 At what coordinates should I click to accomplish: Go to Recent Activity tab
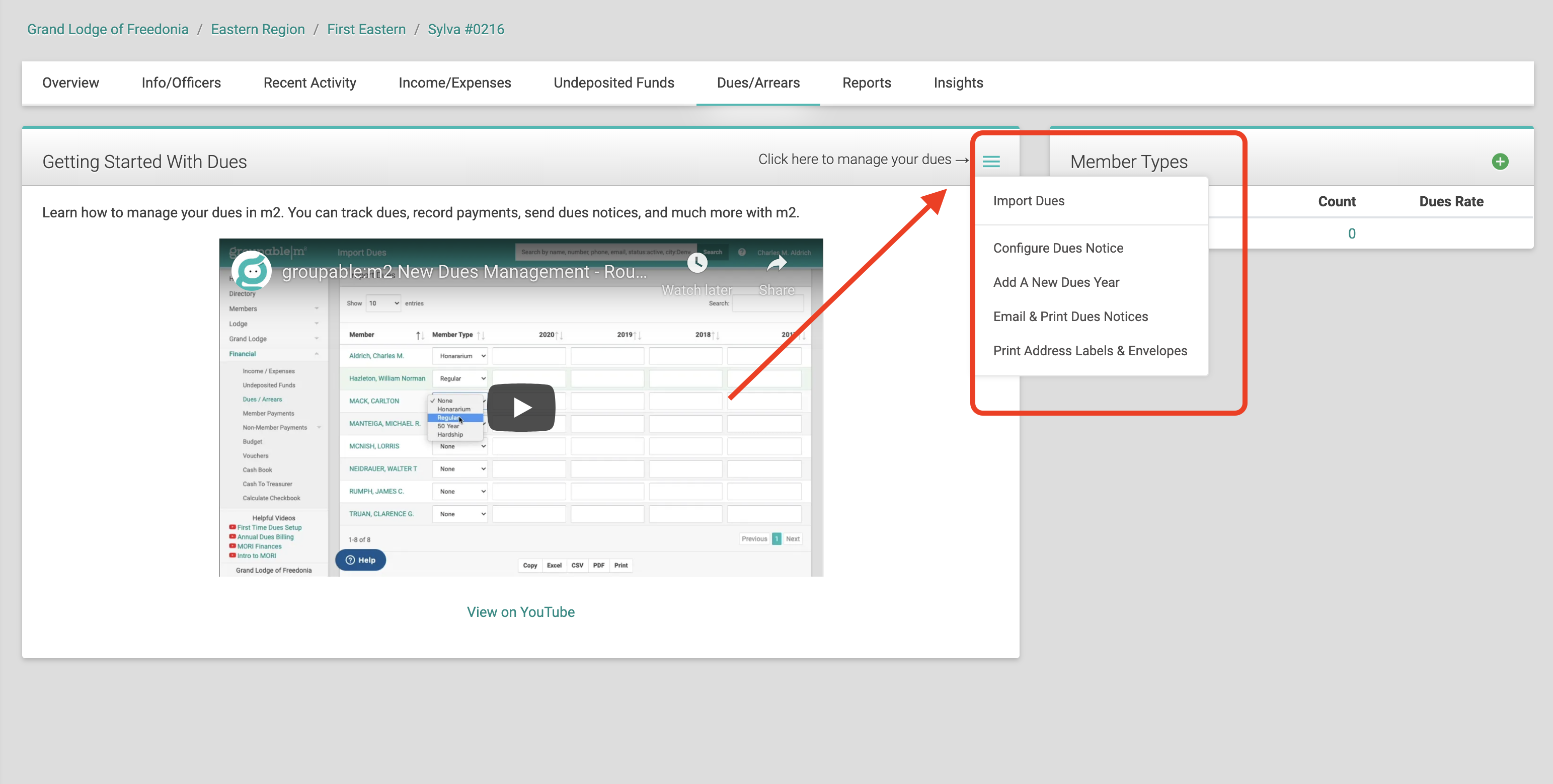309,83
